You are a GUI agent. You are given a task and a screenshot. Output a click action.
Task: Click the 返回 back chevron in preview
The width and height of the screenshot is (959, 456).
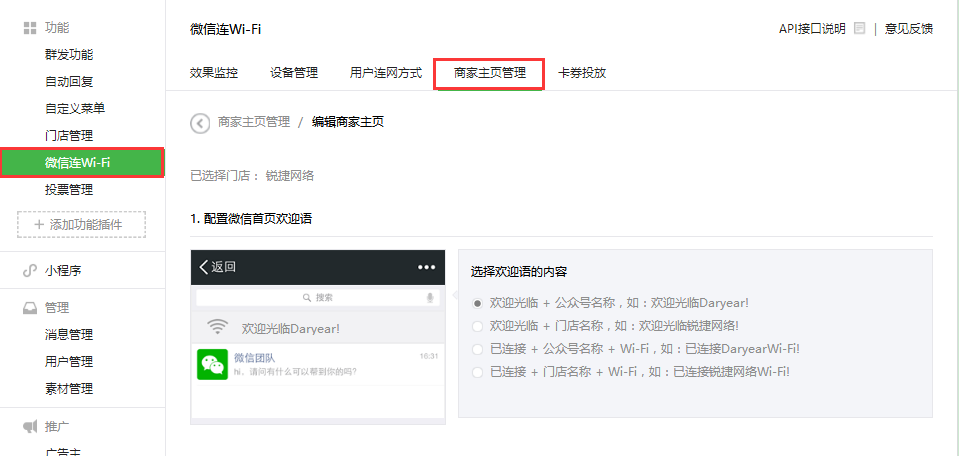(x=205, y=267)
